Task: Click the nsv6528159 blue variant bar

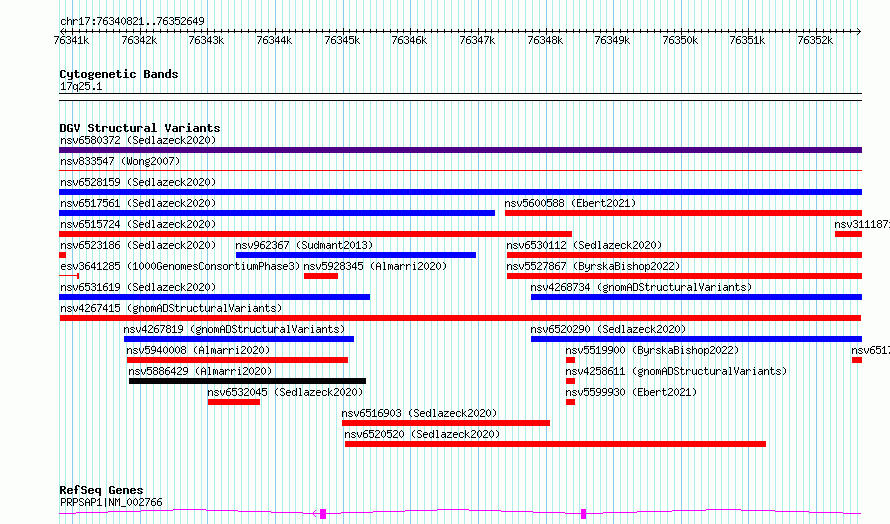Action: coord(460,192)
